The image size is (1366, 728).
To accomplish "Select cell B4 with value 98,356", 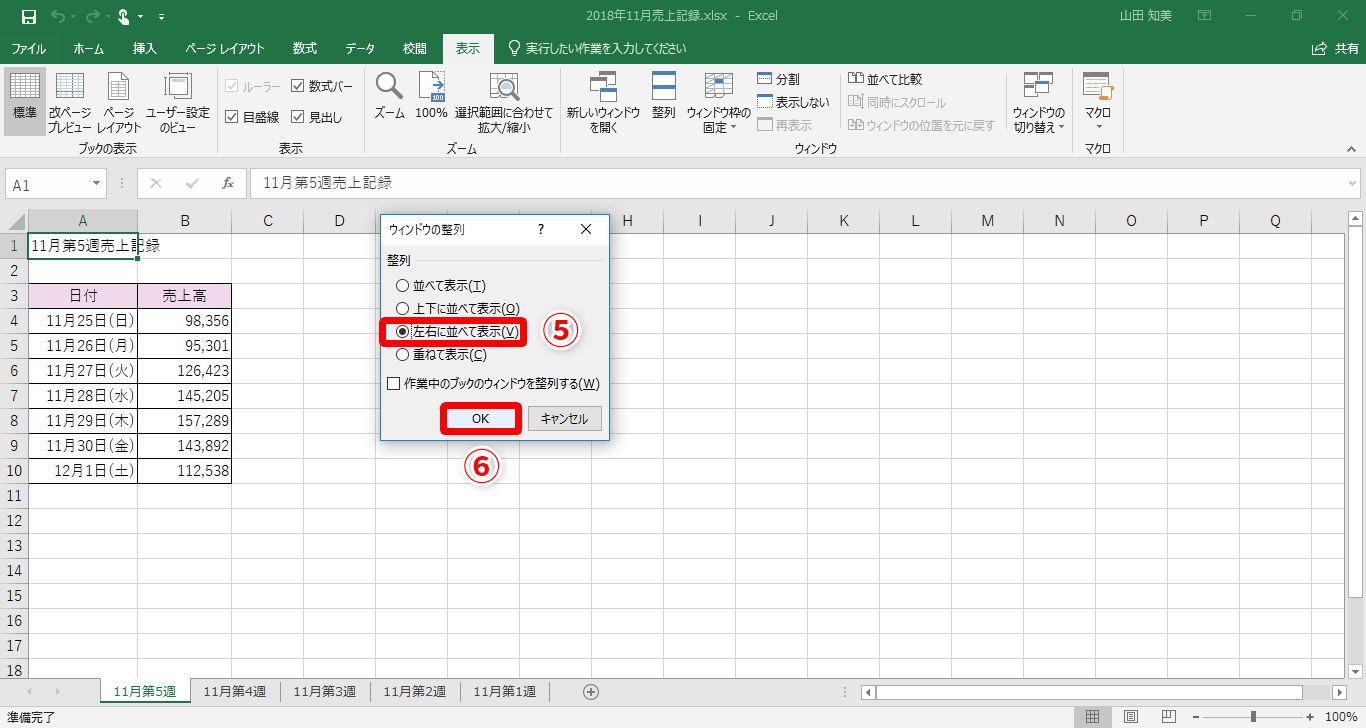I will click(x=185, y=320).
